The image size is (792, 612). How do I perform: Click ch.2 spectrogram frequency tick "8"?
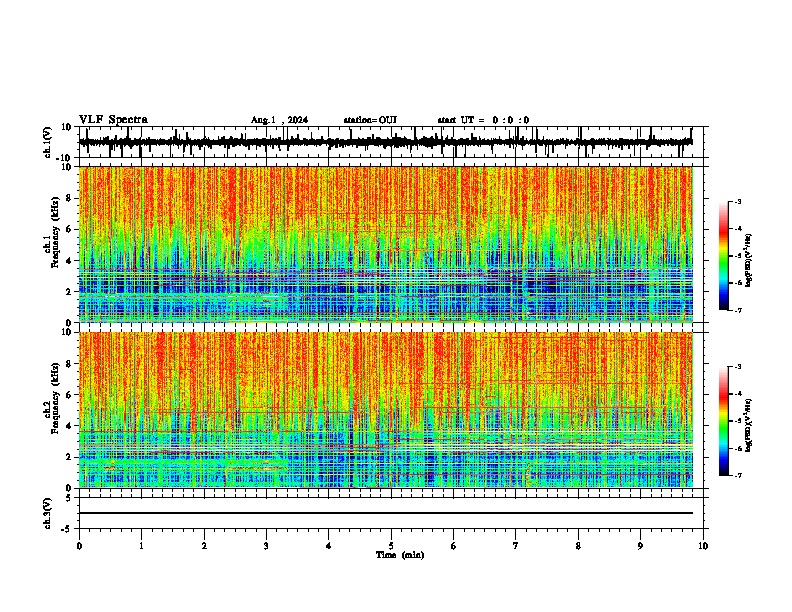[69, 364]
